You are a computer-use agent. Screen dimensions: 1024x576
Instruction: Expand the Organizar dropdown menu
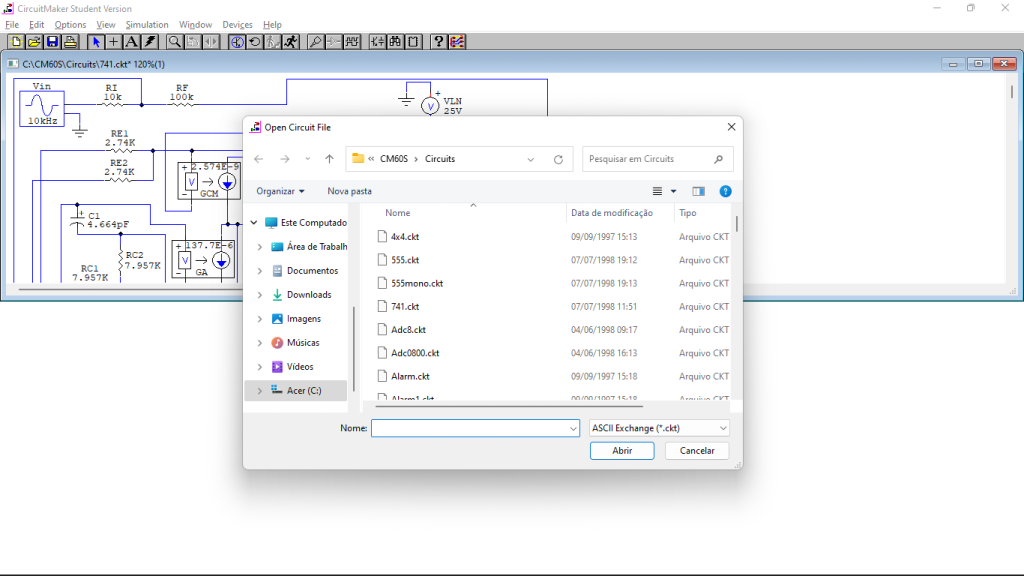click(x=279, y=190)
